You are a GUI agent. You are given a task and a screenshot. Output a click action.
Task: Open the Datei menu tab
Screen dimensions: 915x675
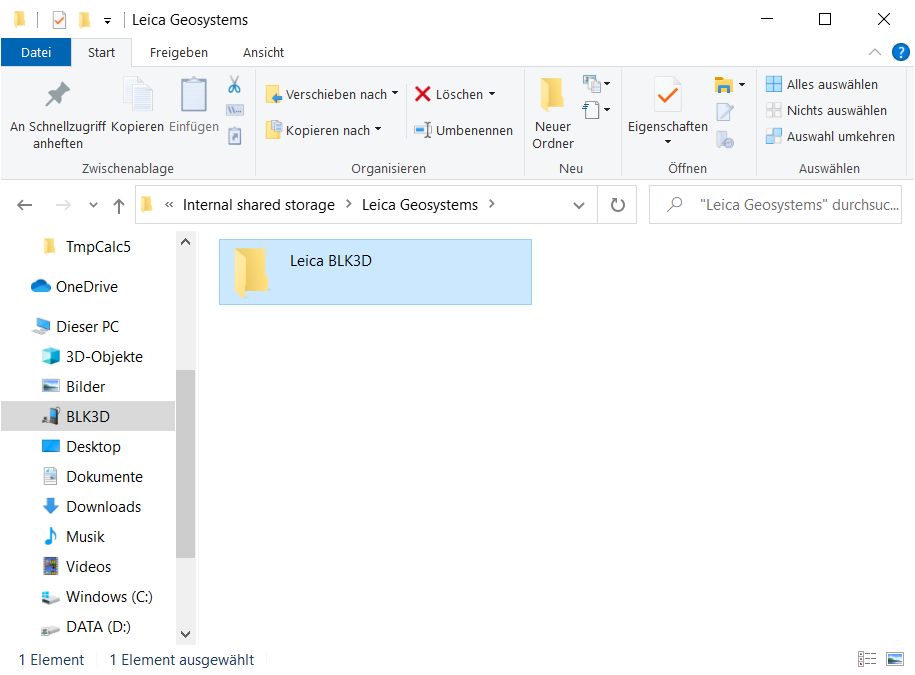(x=36, y=52)
